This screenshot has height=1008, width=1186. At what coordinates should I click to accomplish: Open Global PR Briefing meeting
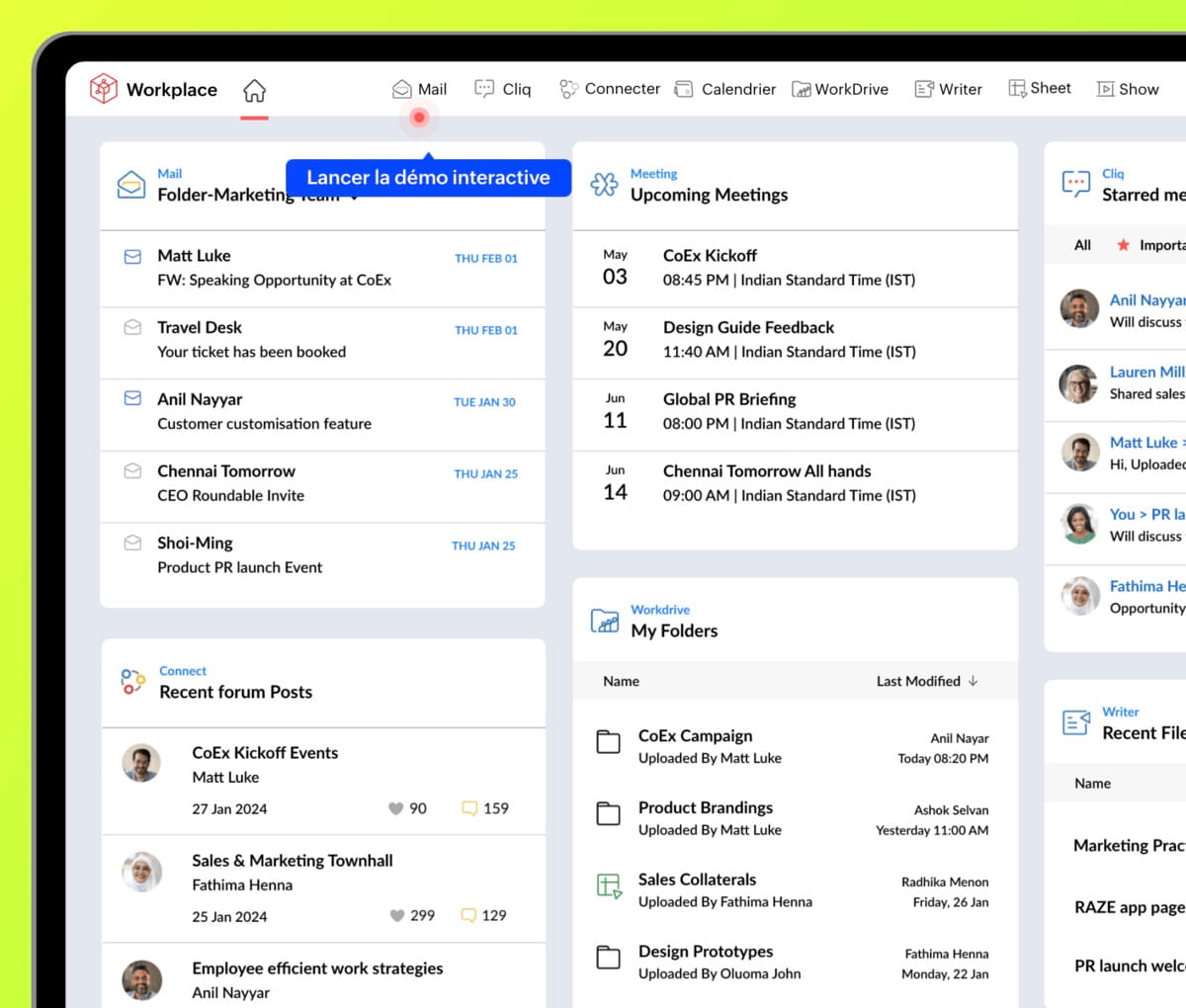tap(795, 412)
